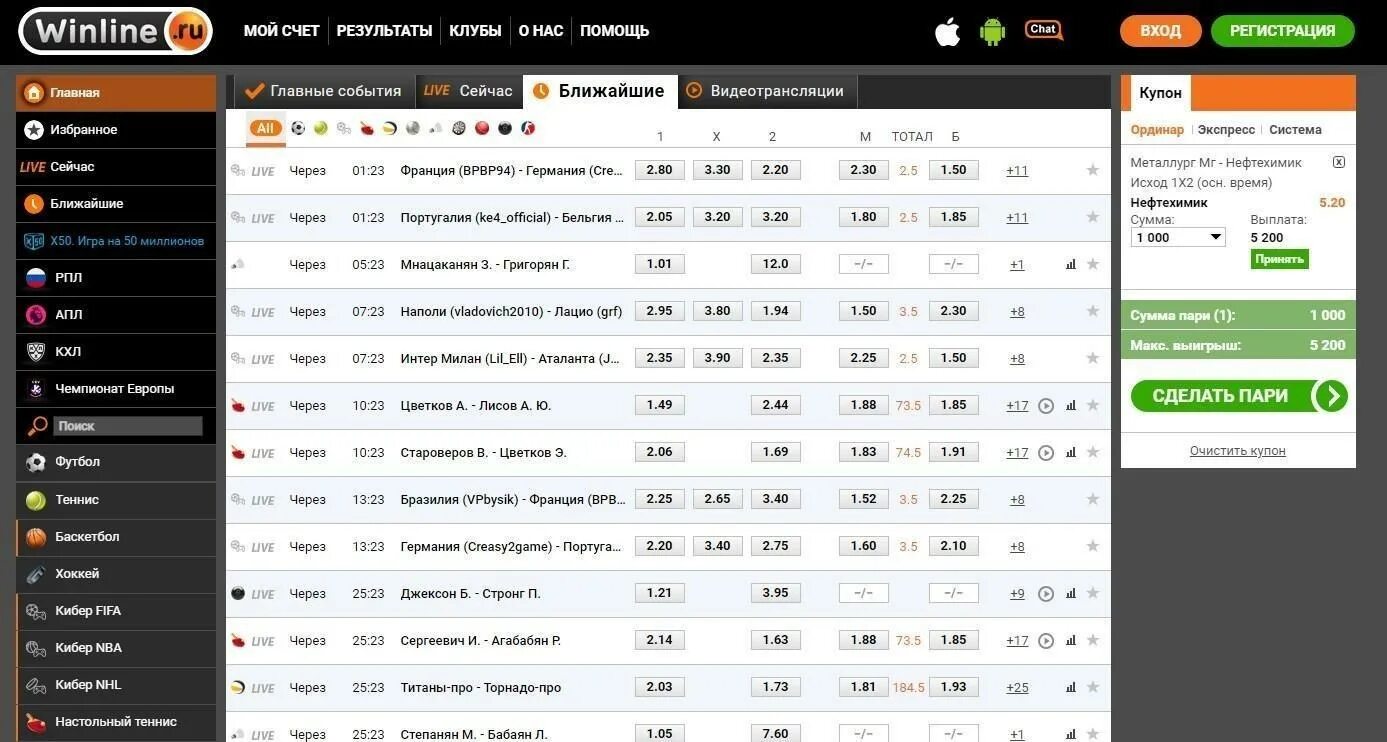Click СДЕЛАТЬ ПАРИ to place bet
1387x742 pixels.
point(1239,396)
